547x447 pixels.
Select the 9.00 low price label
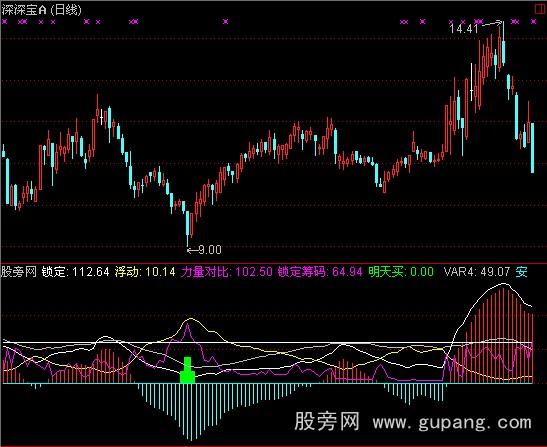click(x=210, y=250)
